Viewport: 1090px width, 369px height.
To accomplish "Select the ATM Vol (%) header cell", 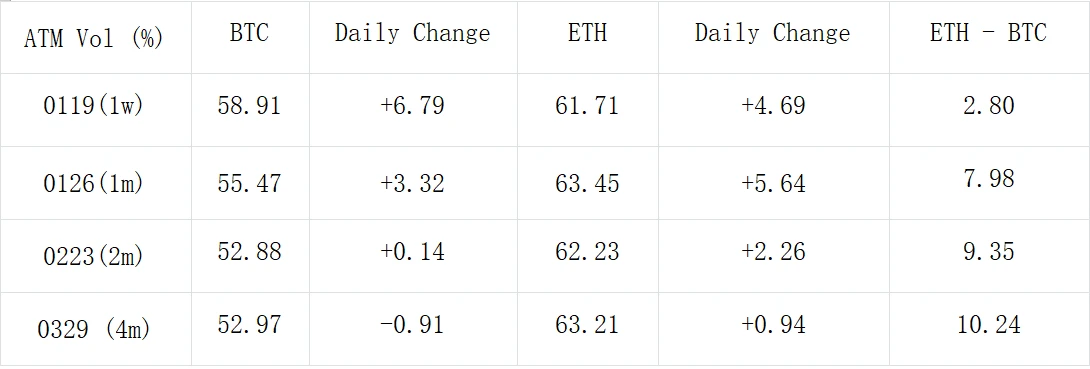I will click(x=94, y=38).
